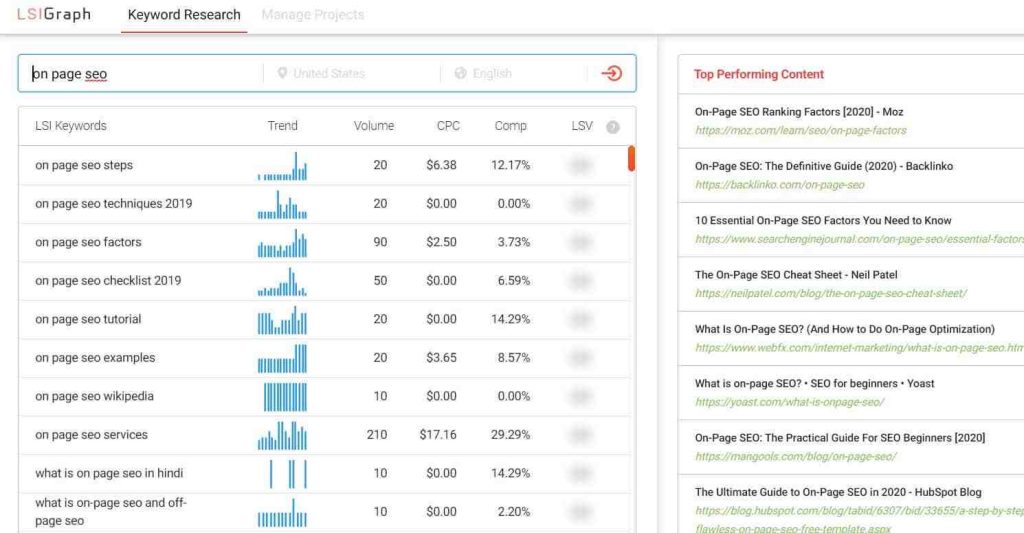
Task: Select keyword 'what is on-page seo and off-page seo'
Action: tap(111, 511)
